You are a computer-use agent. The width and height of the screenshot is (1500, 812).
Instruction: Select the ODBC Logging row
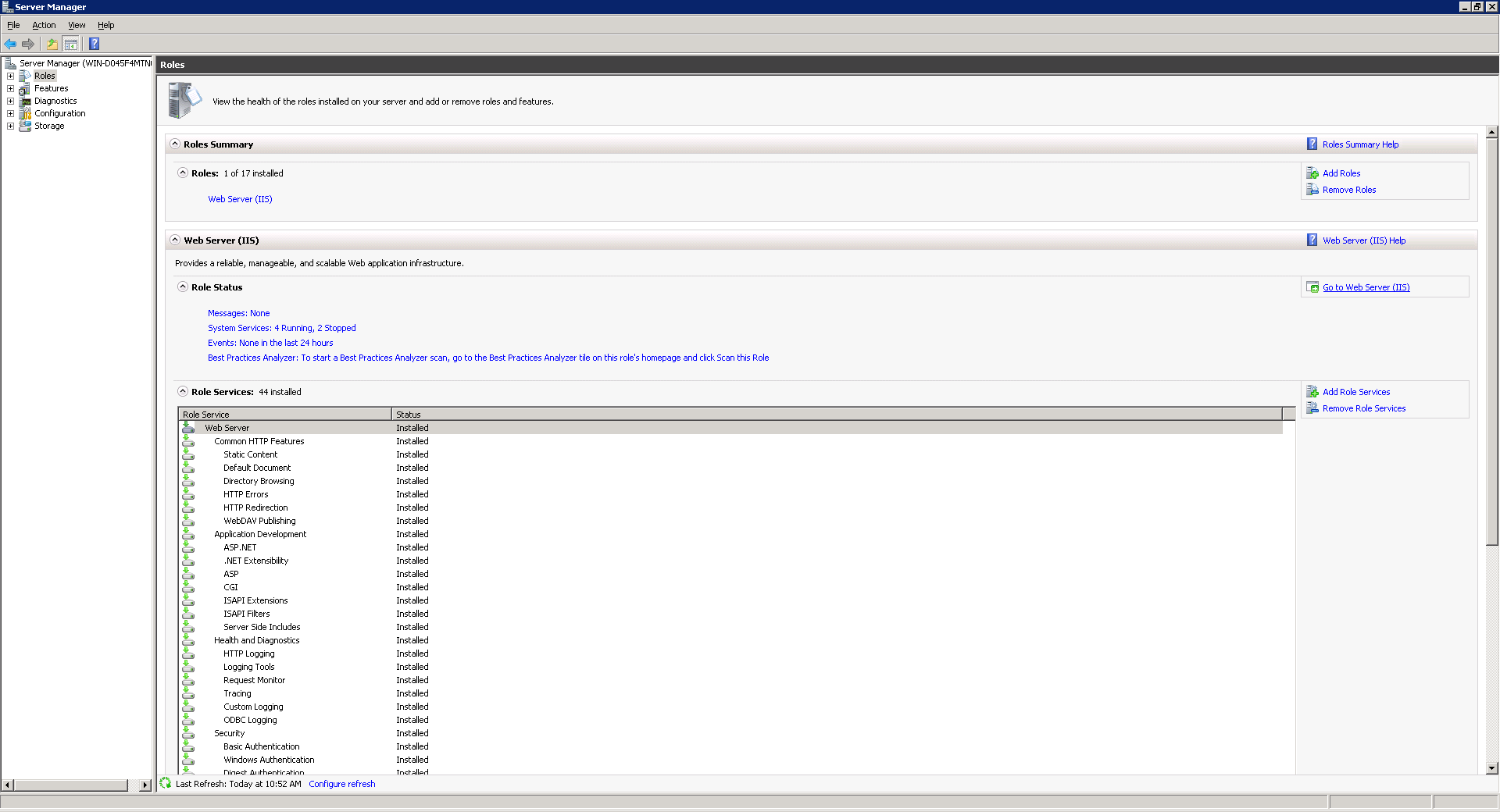click(x=732, y=720)
